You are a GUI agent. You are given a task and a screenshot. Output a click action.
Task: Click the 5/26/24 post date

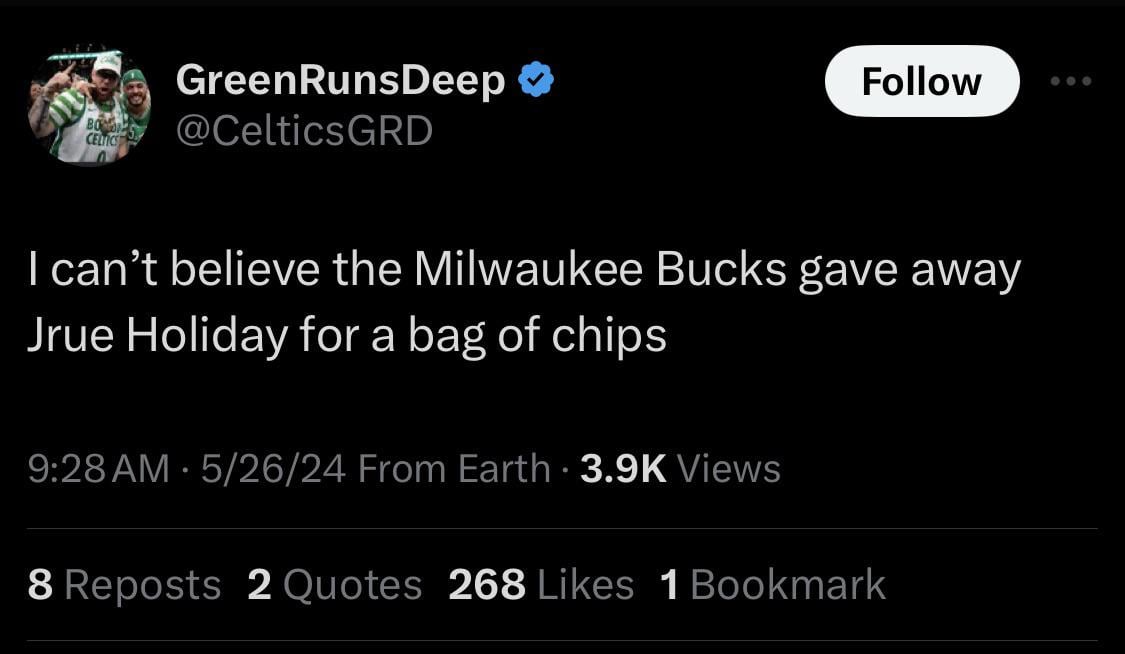[272, 468]
